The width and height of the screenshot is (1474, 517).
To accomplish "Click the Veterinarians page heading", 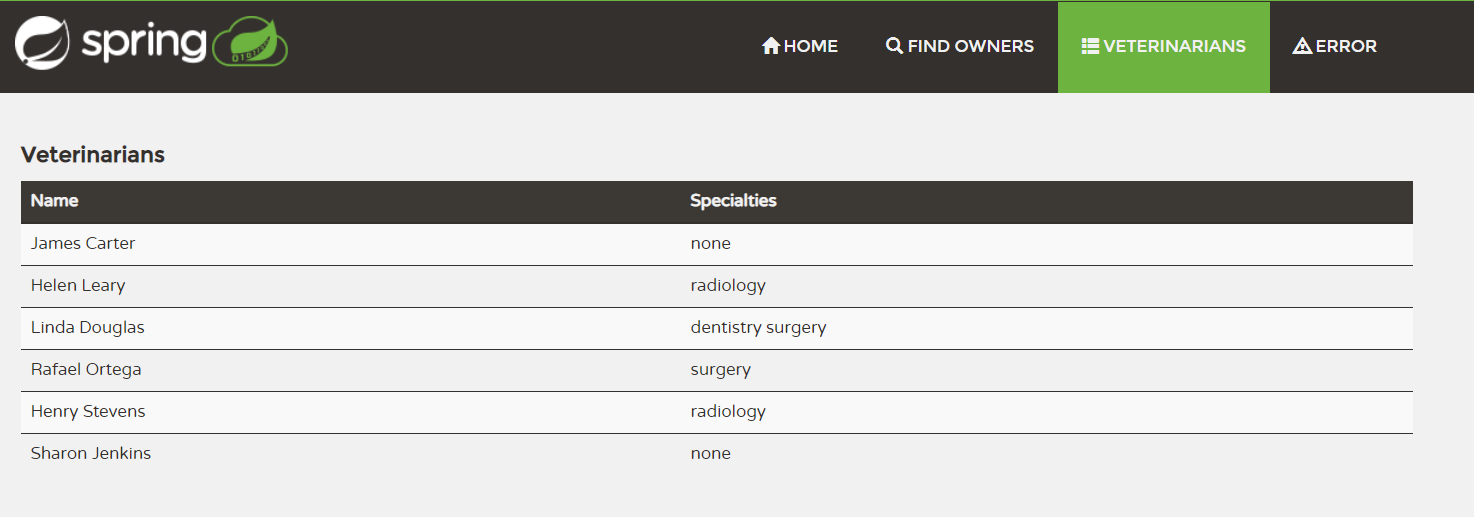I will pyautogui.click(x=93, y=155).
